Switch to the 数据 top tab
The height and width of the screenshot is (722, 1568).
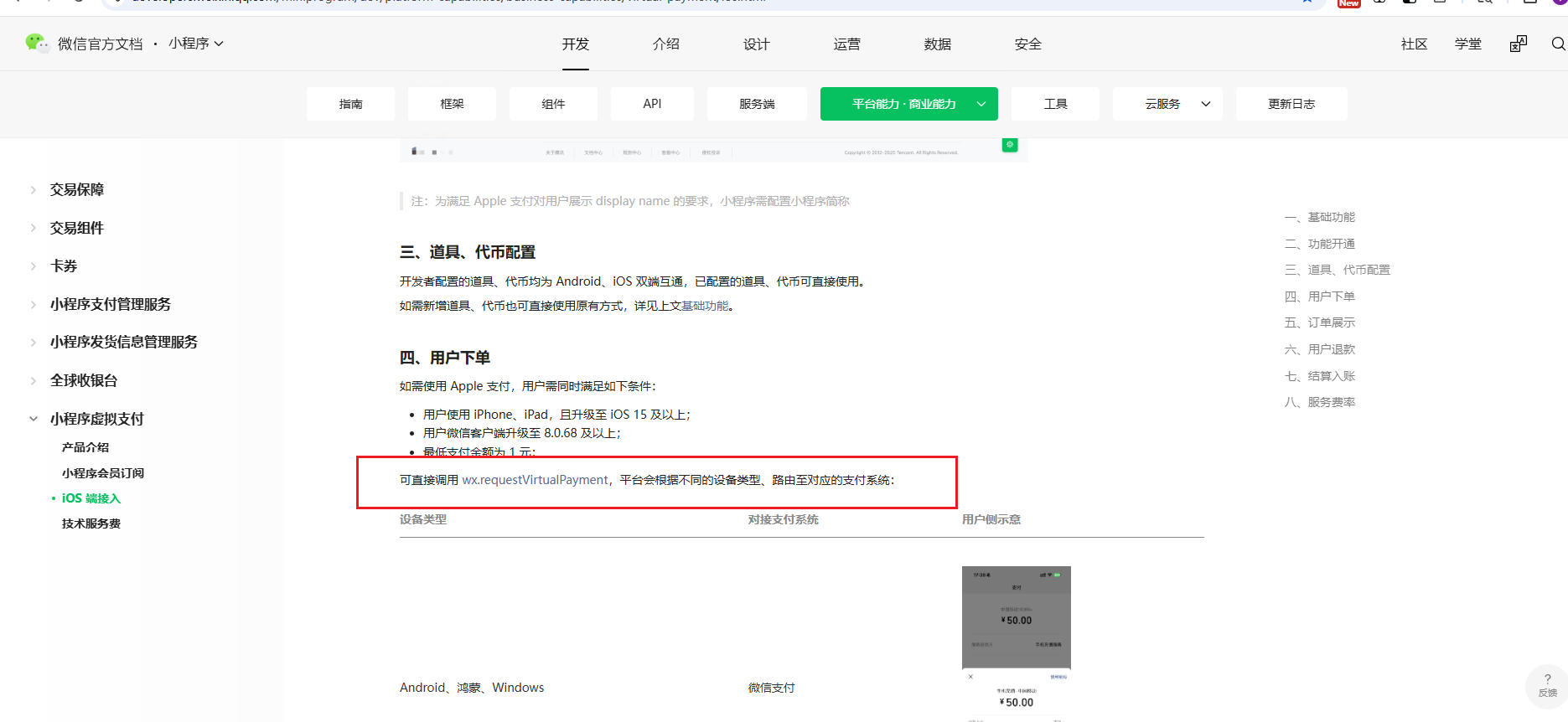point(938,44)
